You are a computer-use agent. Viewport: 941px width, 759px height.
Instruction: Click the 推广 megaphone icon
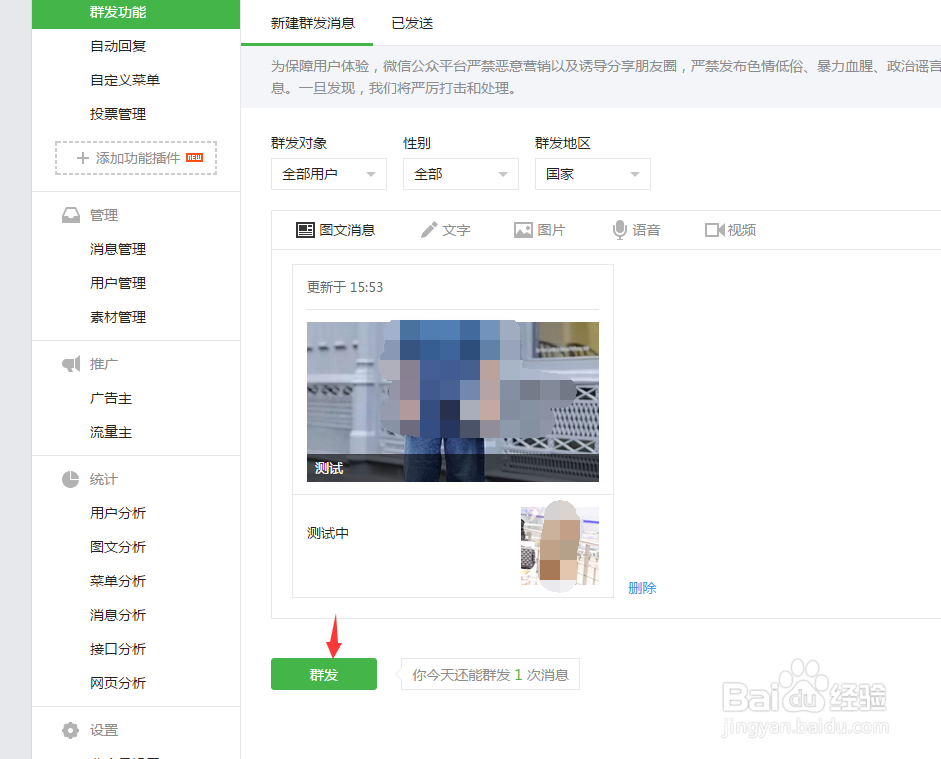[70, 363]
